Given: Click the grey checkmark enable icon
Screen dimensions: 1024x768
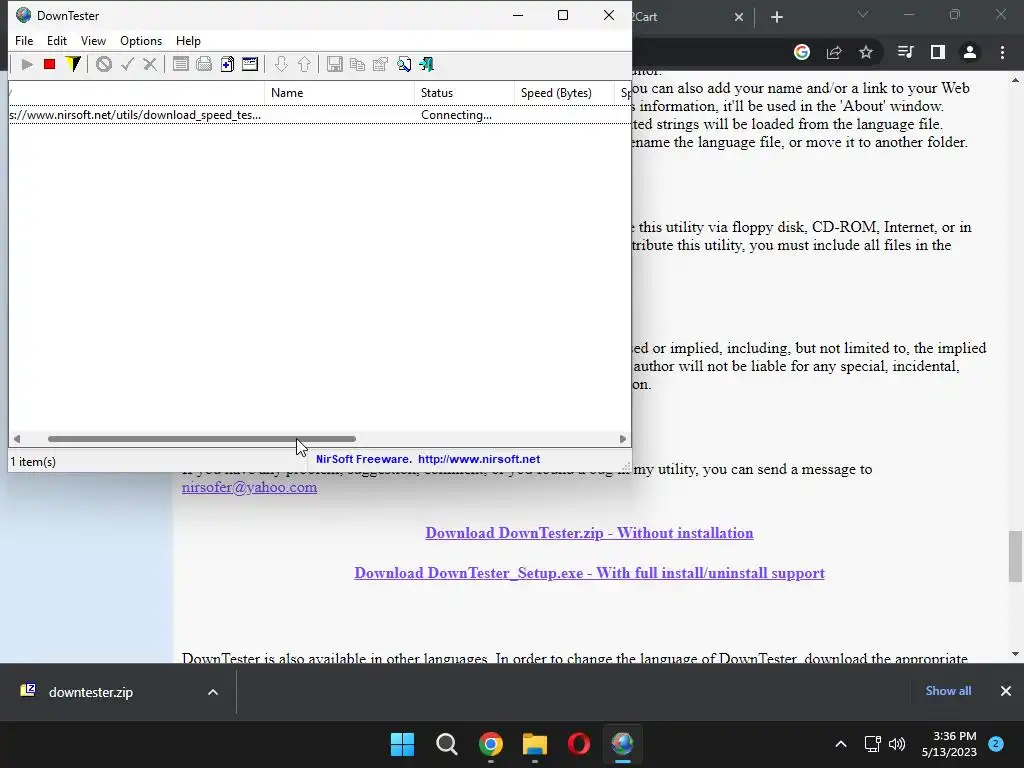Looking at the screenshot, I should coord(127,64).
